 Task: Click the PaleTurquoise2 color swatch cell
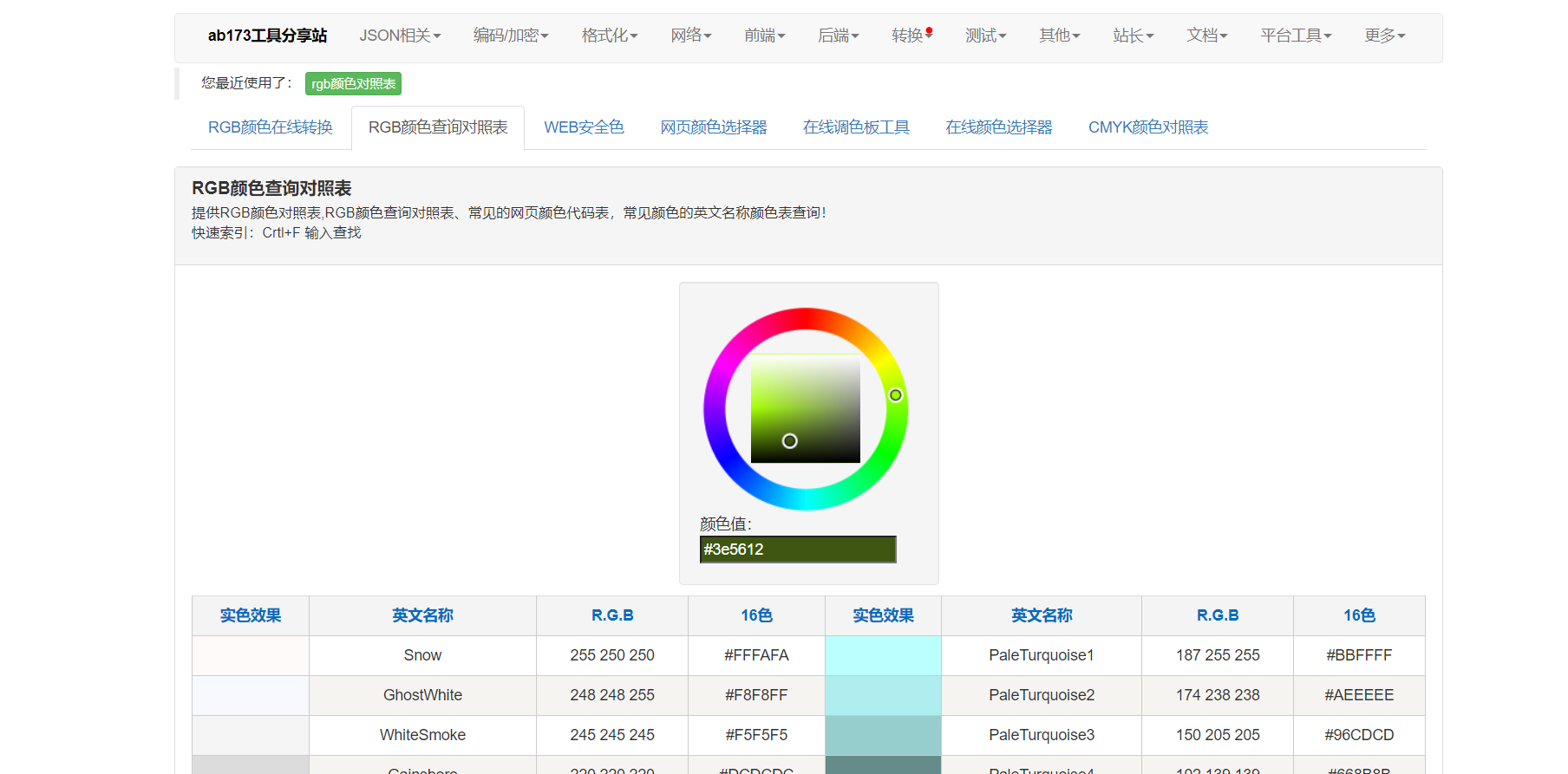(883, 695)
